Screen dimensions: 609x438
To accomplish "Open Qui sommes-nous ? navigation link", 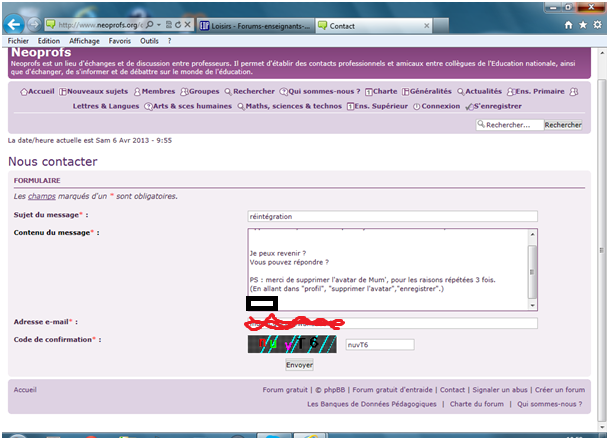I will (x=324, y=91).
